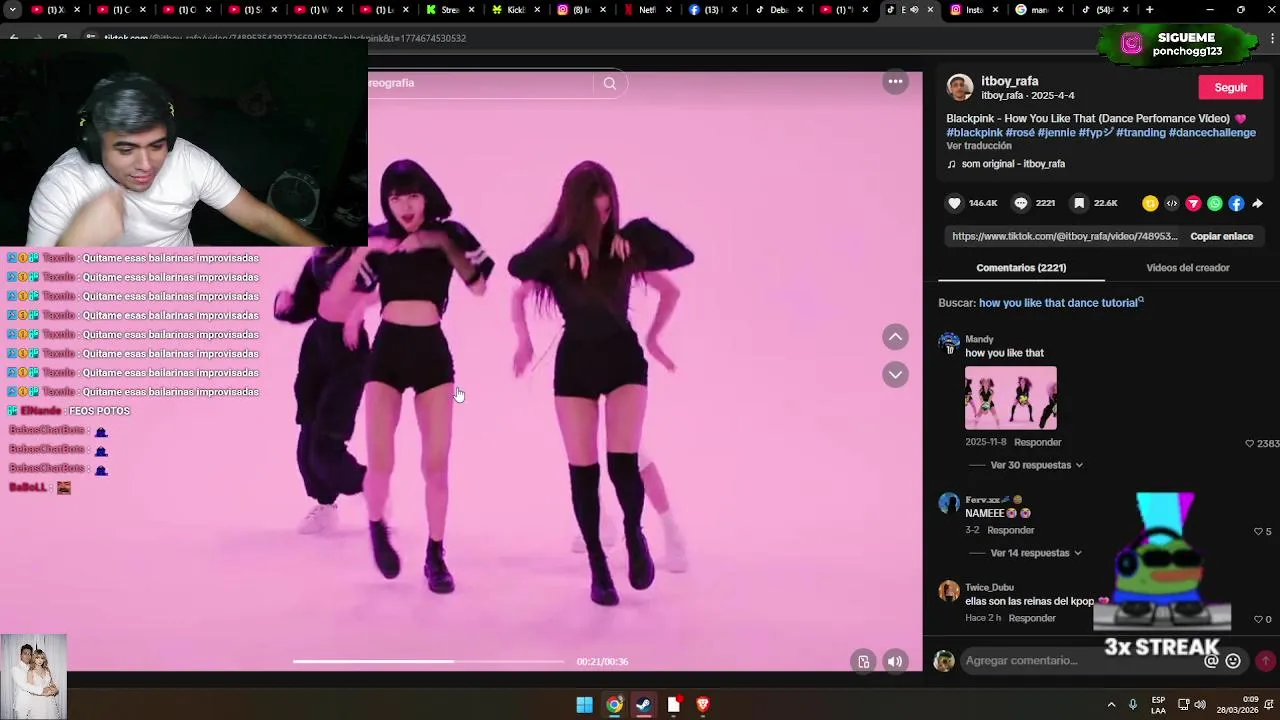Click Ver traducción under the caption
Viewport: 1280px width, 720px height.
(x=979, y=146)
